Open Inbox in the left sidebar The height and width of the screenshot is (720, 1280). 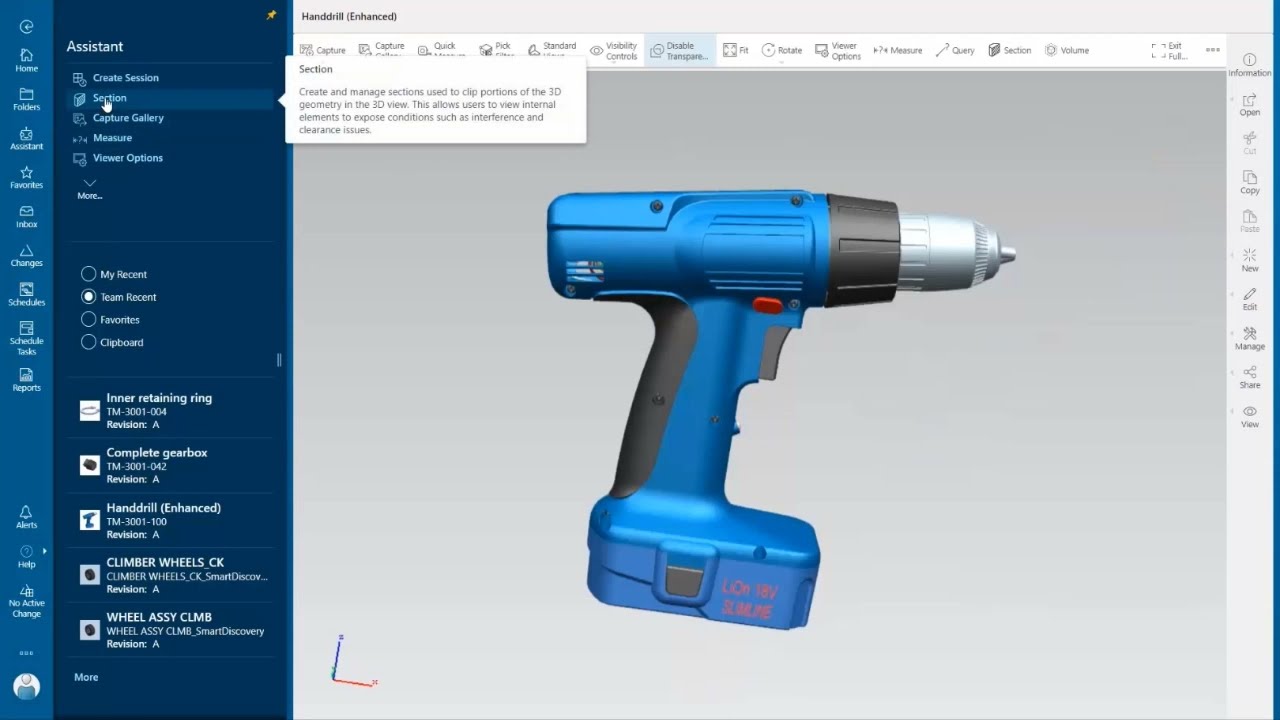(26, 216)
